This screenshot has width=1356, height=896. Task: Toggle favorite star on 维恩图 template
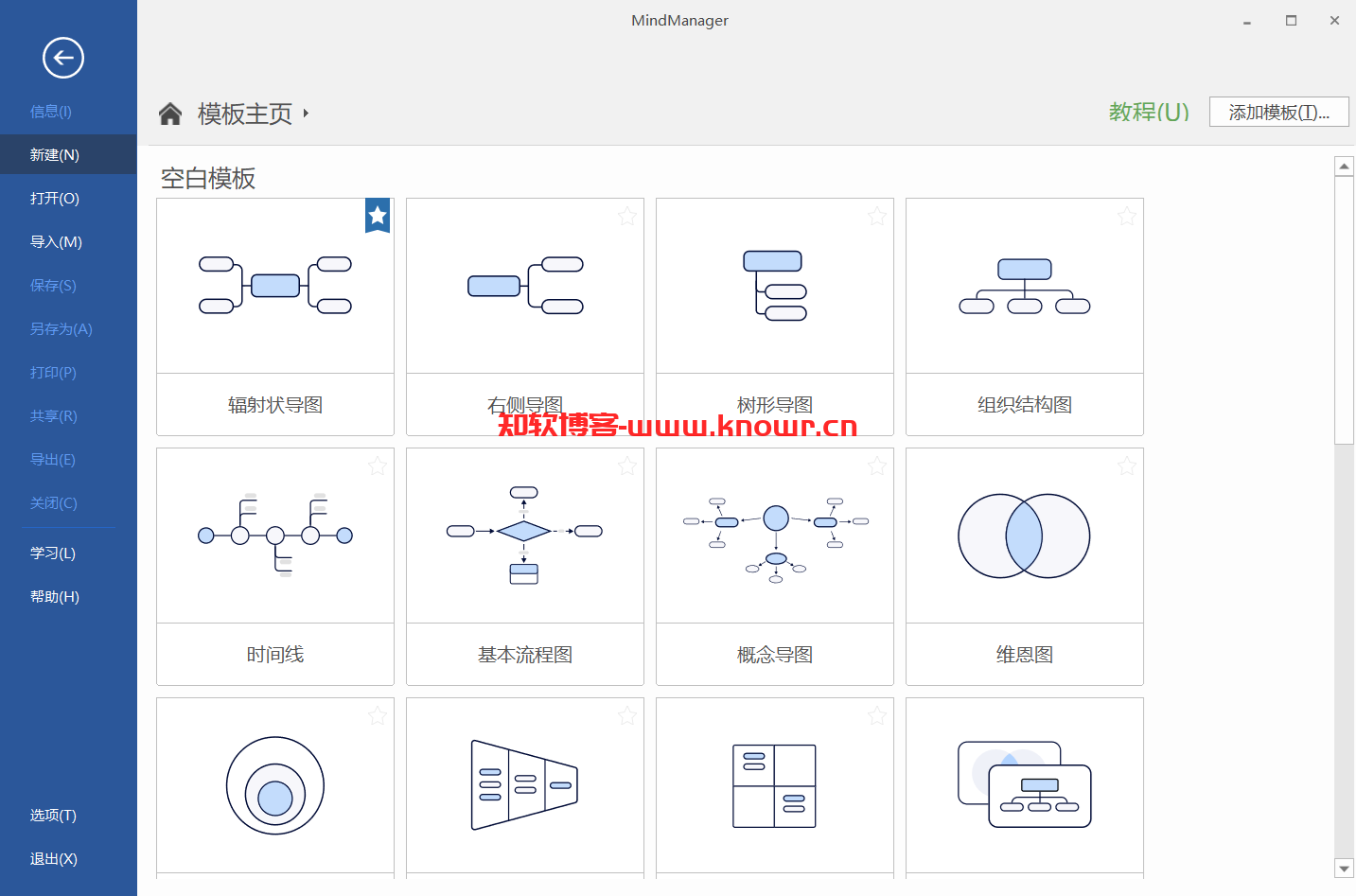click(x=1127, y=466)
